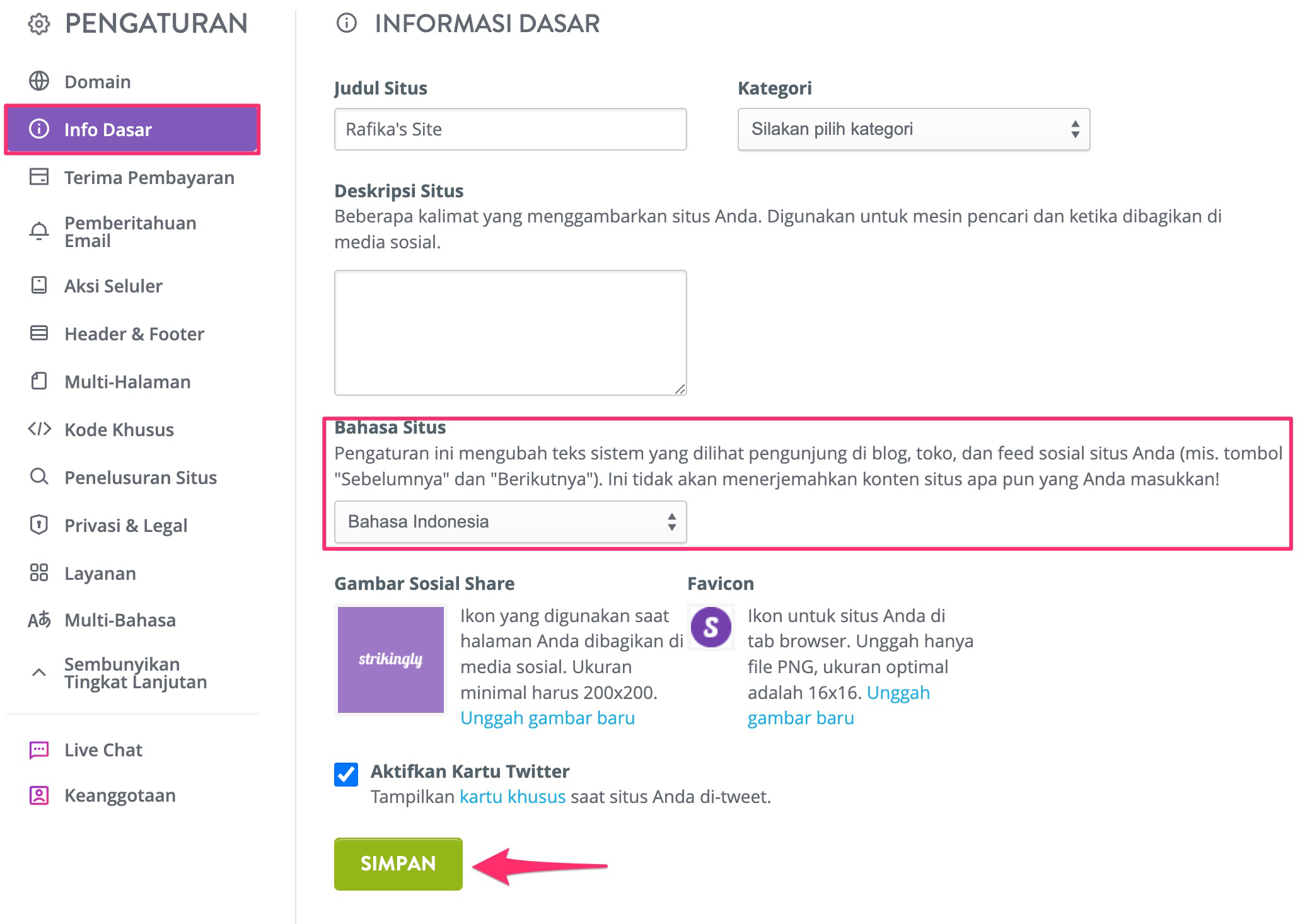
Task: Click the Domain globe icon
Action: (x=39, y=81)
